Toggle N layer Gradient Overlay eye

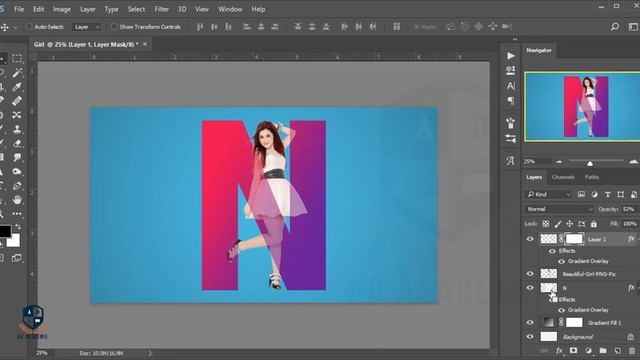click(x=562, y=310)
